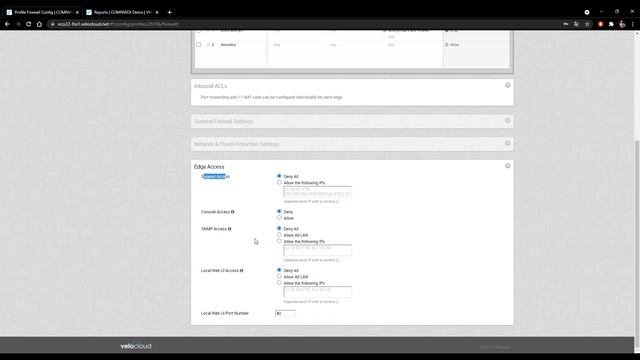Open the Chrome three-dot menu
The image size is (640, 360).
point(633,24)
